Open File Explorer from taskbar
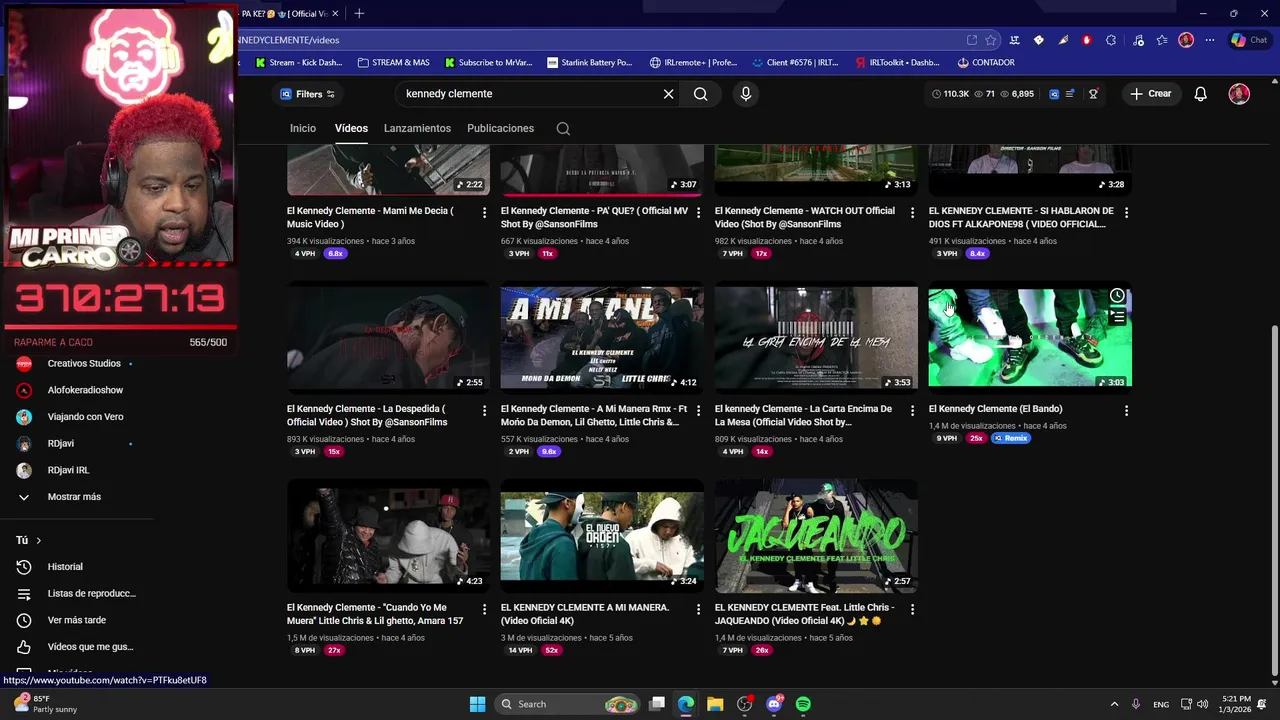 [715, 704]
